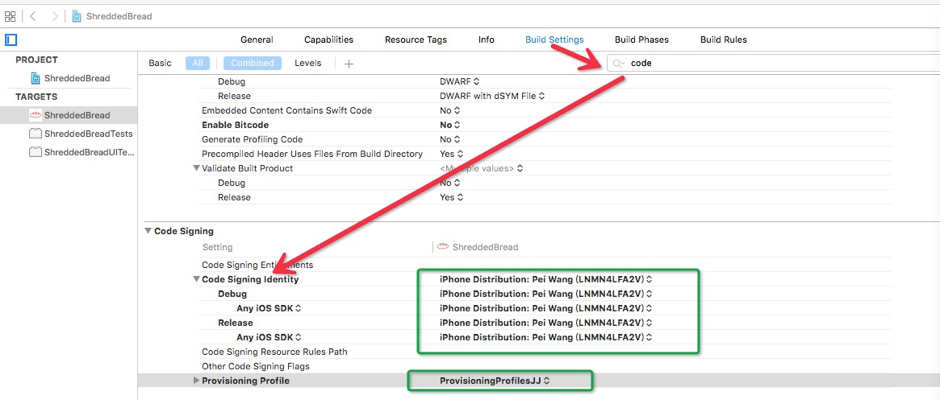Viewport: 940px width, 400px height.
Task: Open the Build Phases tab
Action: (x=641, y=40)
